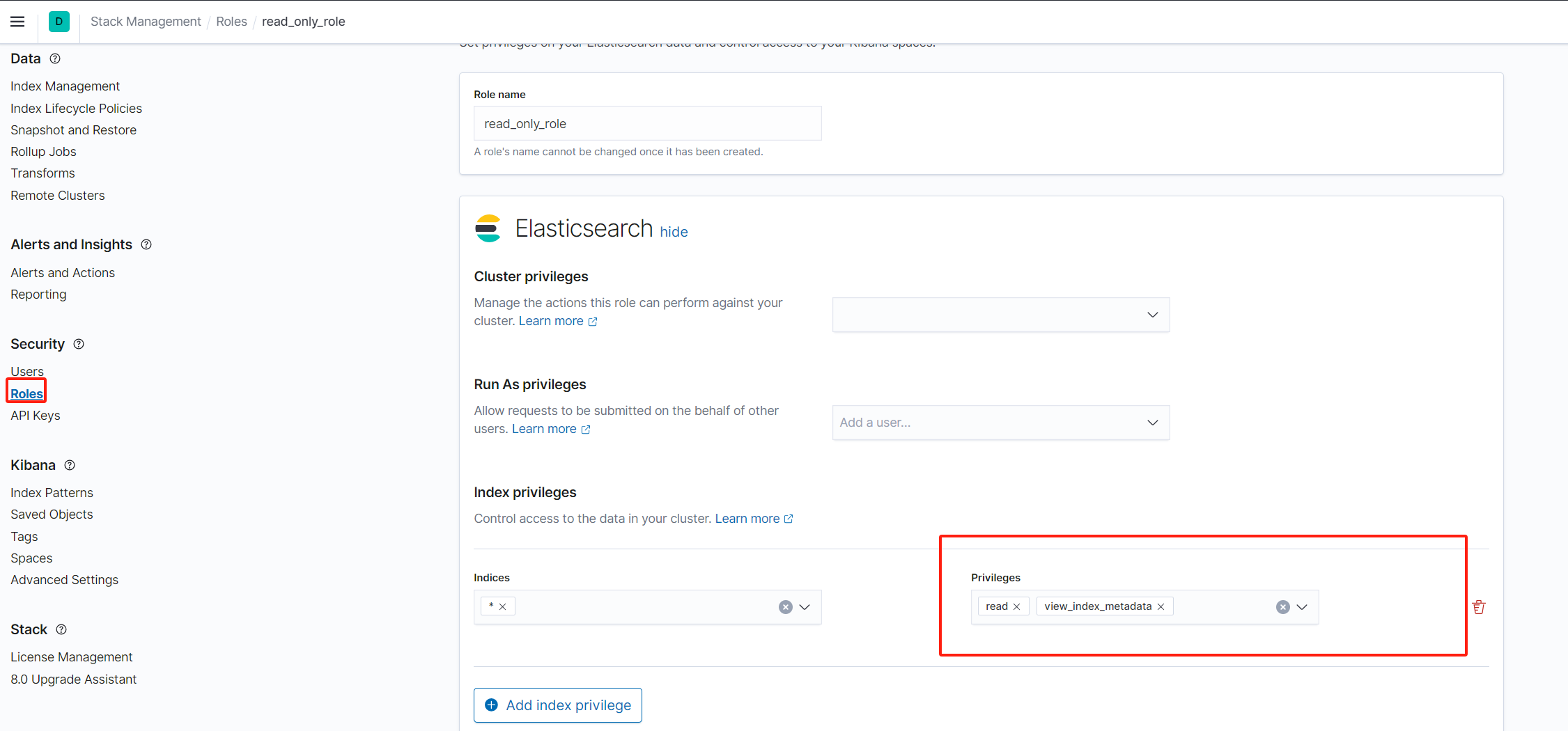Open Users under Security
The height and width of the screenshot is (731, 1568).
[27, 372]
